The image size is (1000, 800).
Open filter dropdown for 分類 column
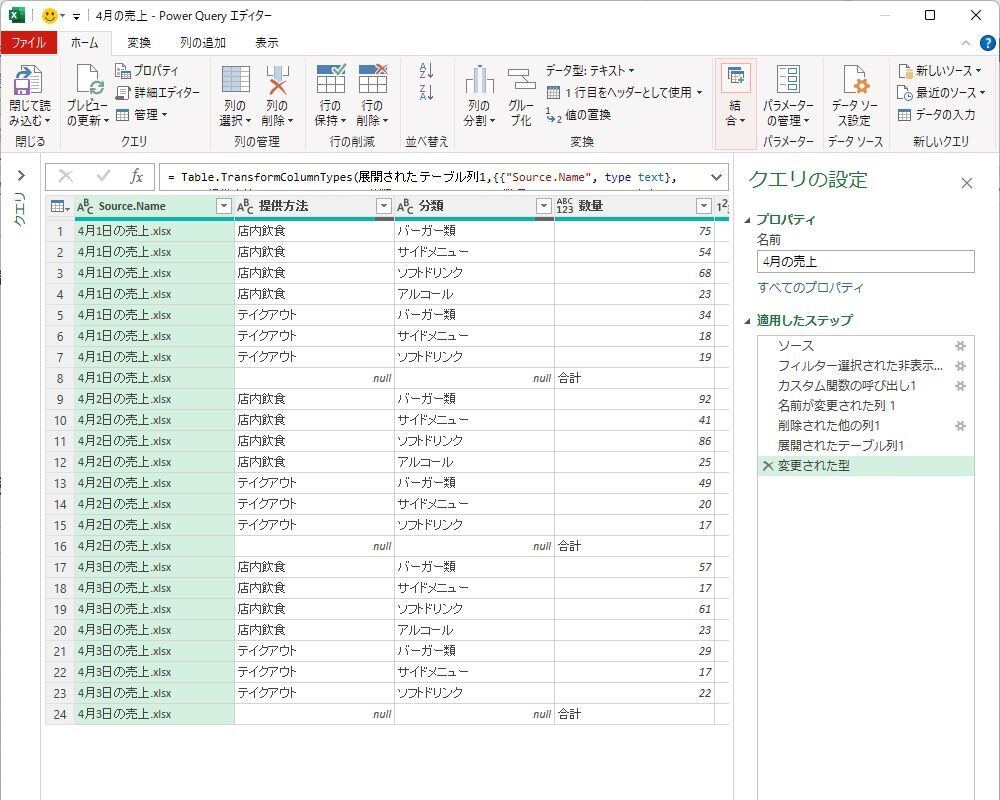pos(543,206)
